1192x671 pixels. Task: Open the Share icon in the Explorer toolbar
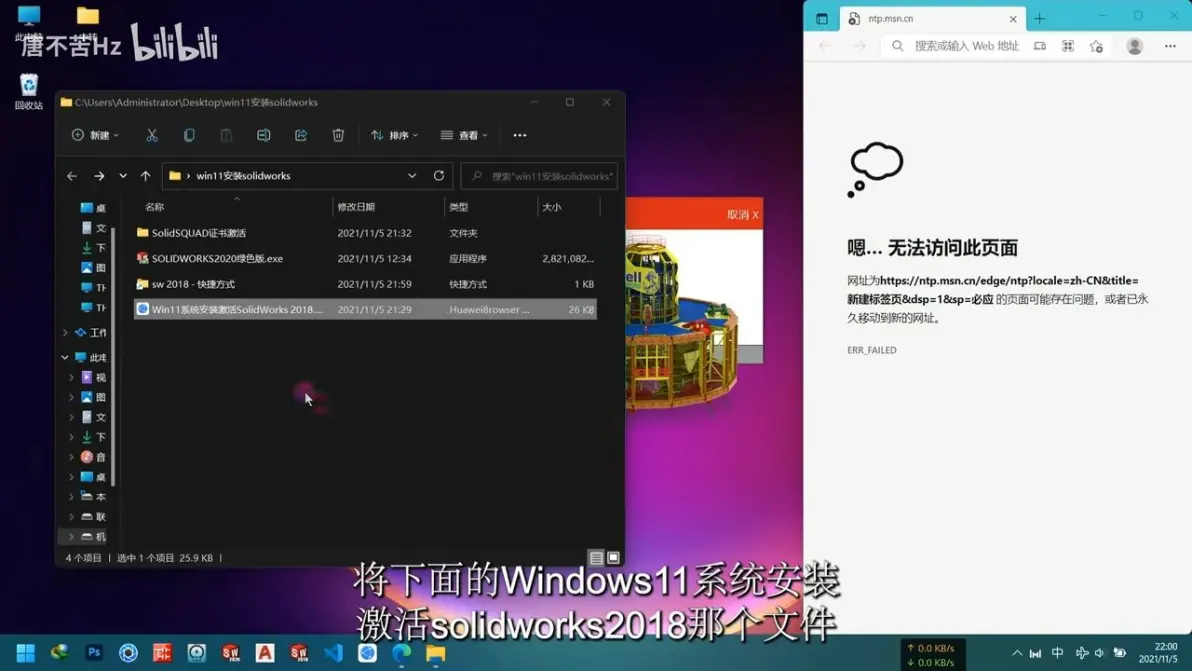302,135
